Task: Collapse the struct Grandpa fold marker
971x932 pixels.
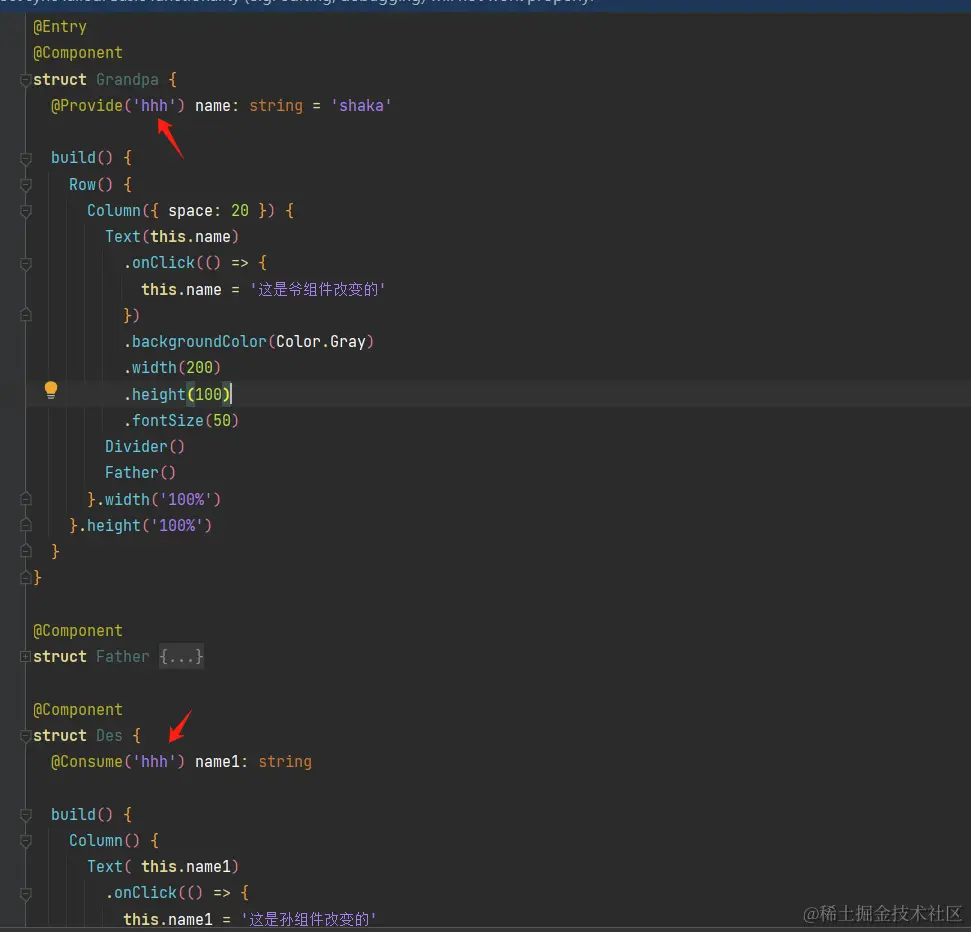Action: (25, 80)
